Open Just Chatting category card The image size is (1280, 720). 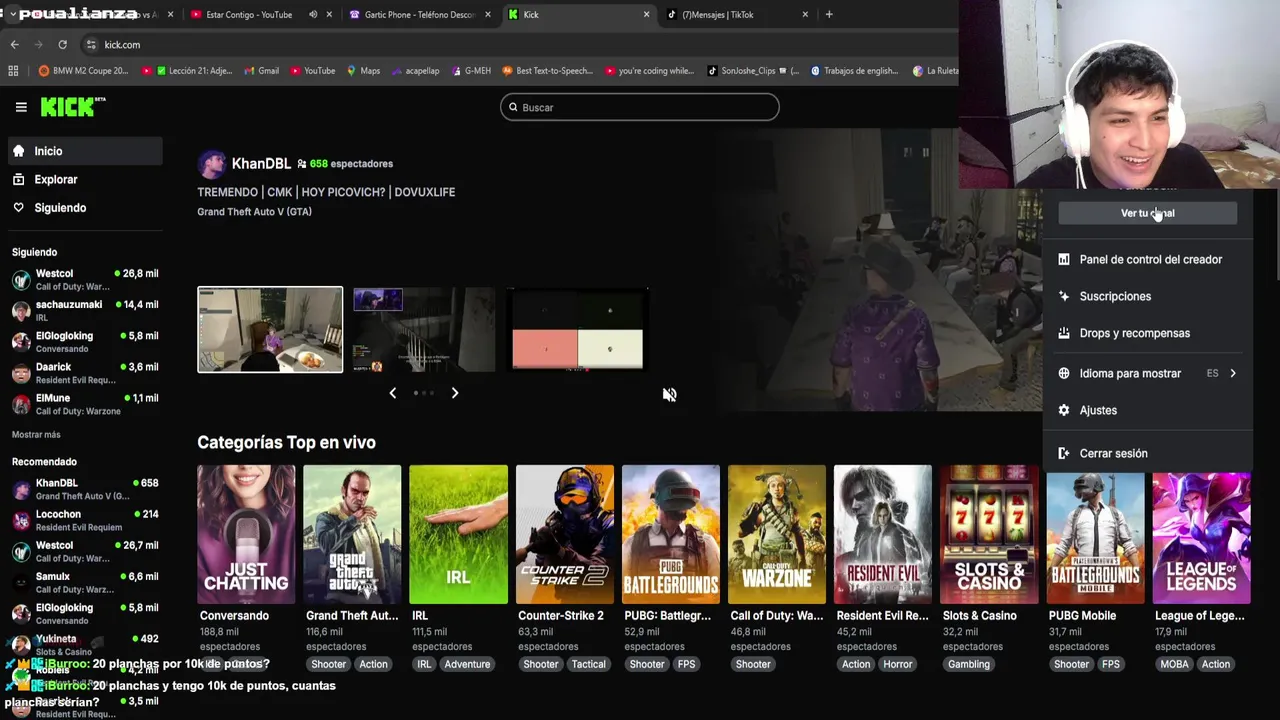click(246, 534)
